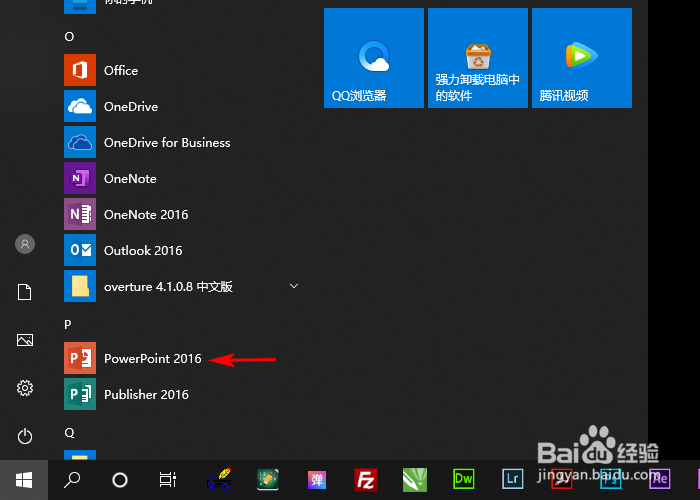This screenshot has height=500, width=700.
Task: Launch the 腾讯视频 tile
Action: point(582,58)
